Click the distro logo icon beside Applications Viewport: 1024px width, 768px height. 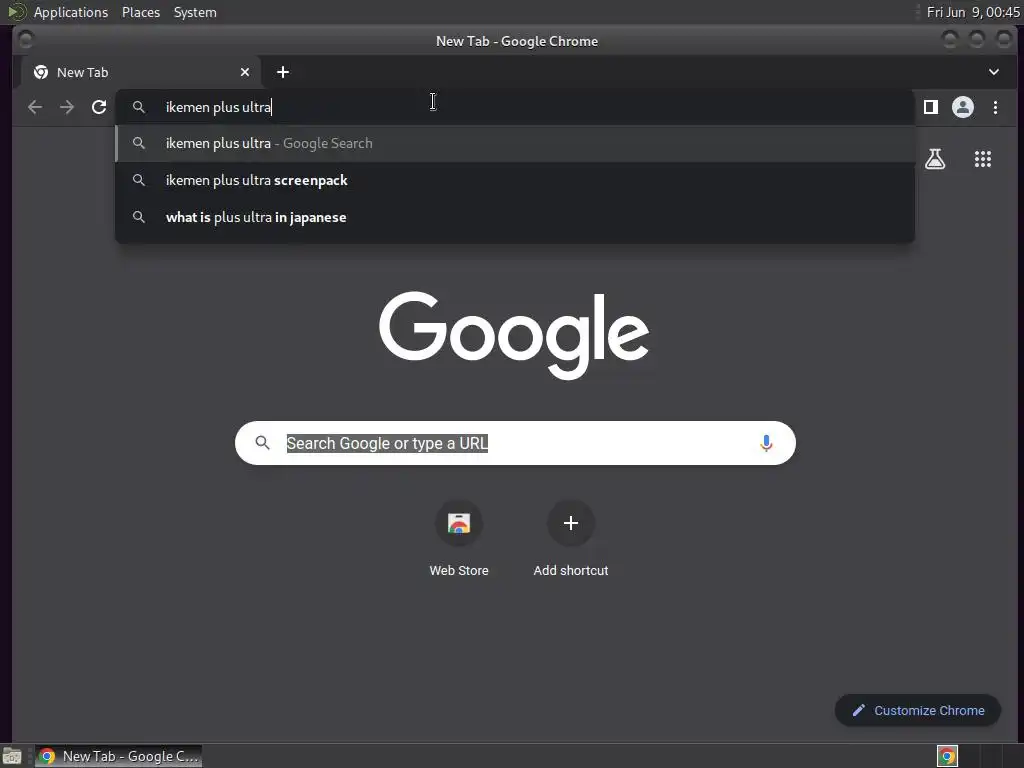[x=17, y=12]
